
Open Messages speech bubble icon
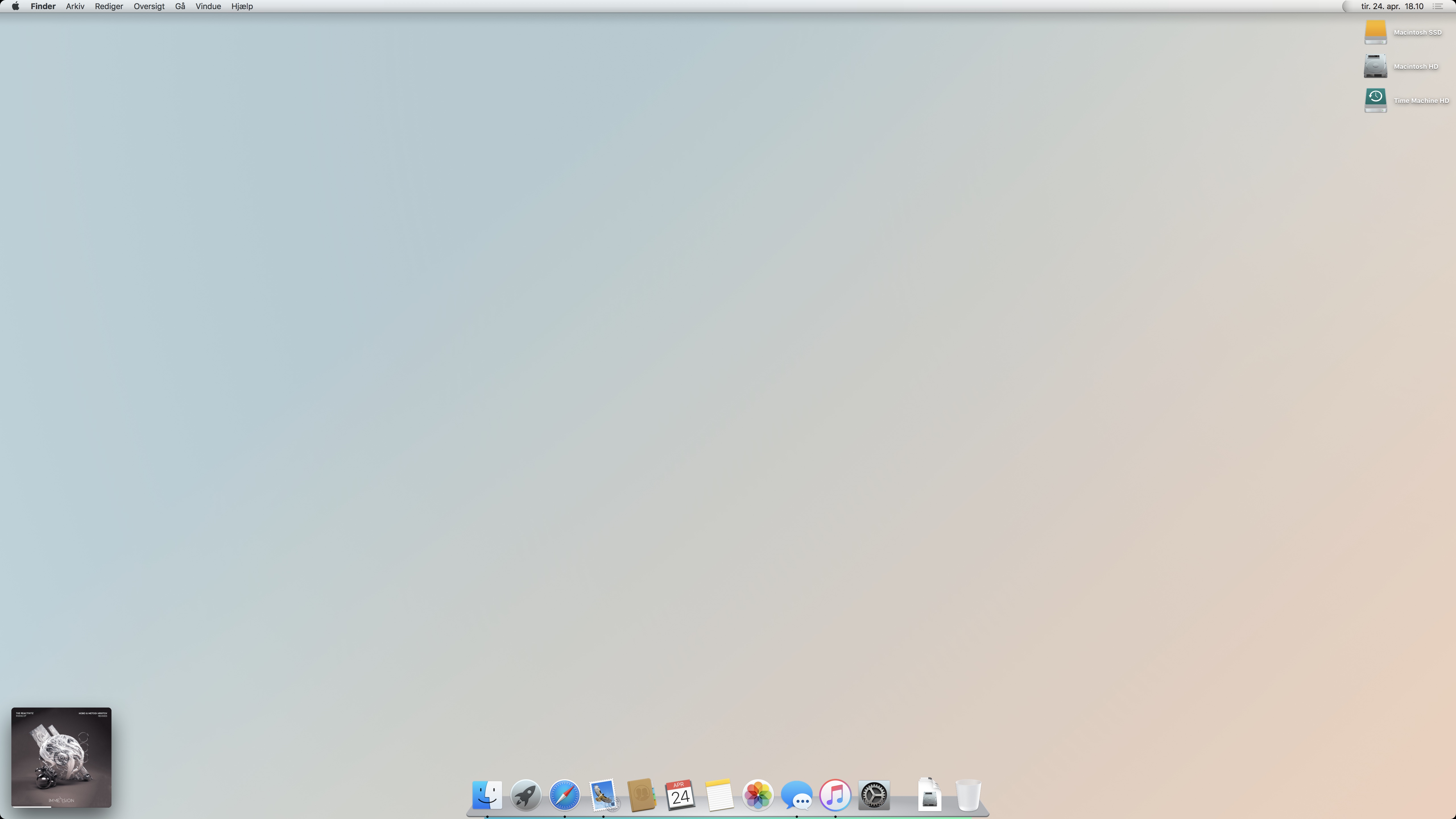click(796, 795)
